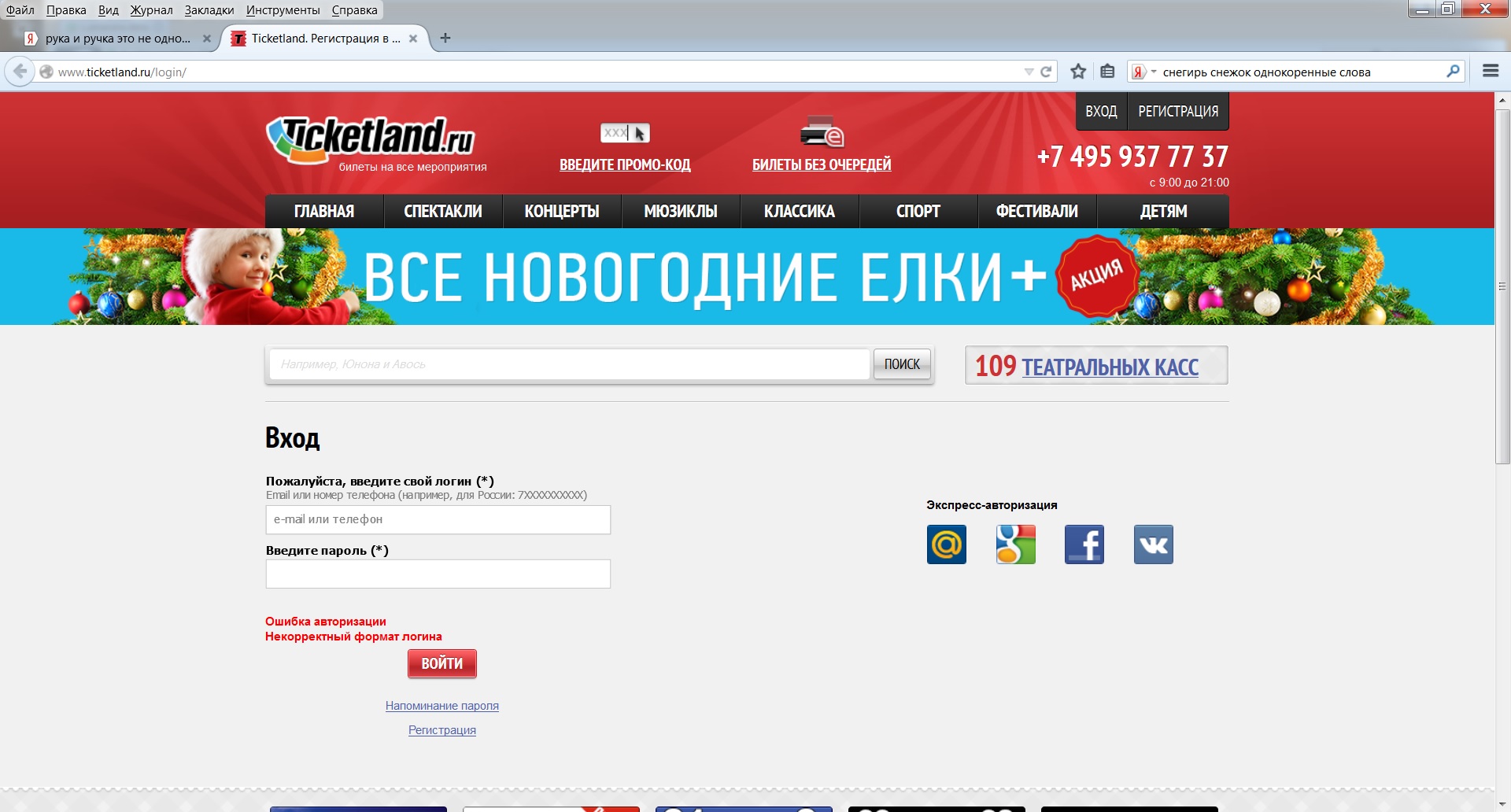
Task: Open the Инструменты menu
Action: [x=283, y=10]
